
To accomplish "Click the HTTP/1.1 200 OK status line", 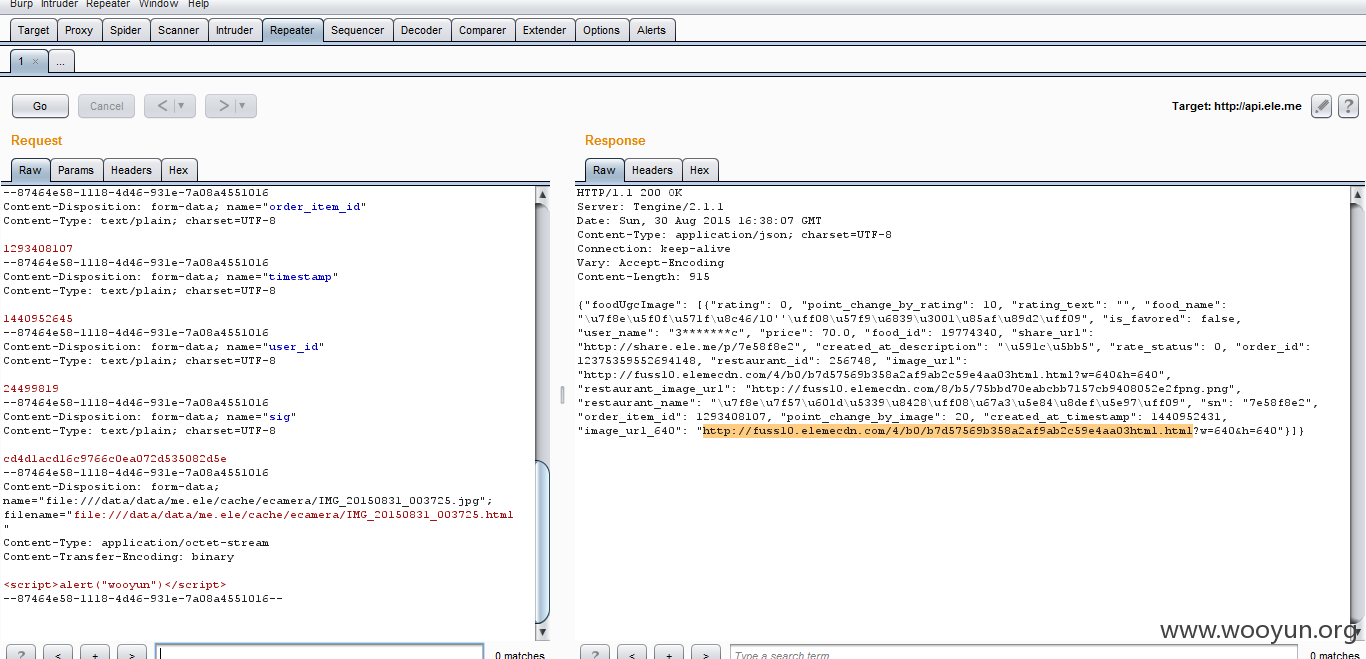I will click(629, 193).
